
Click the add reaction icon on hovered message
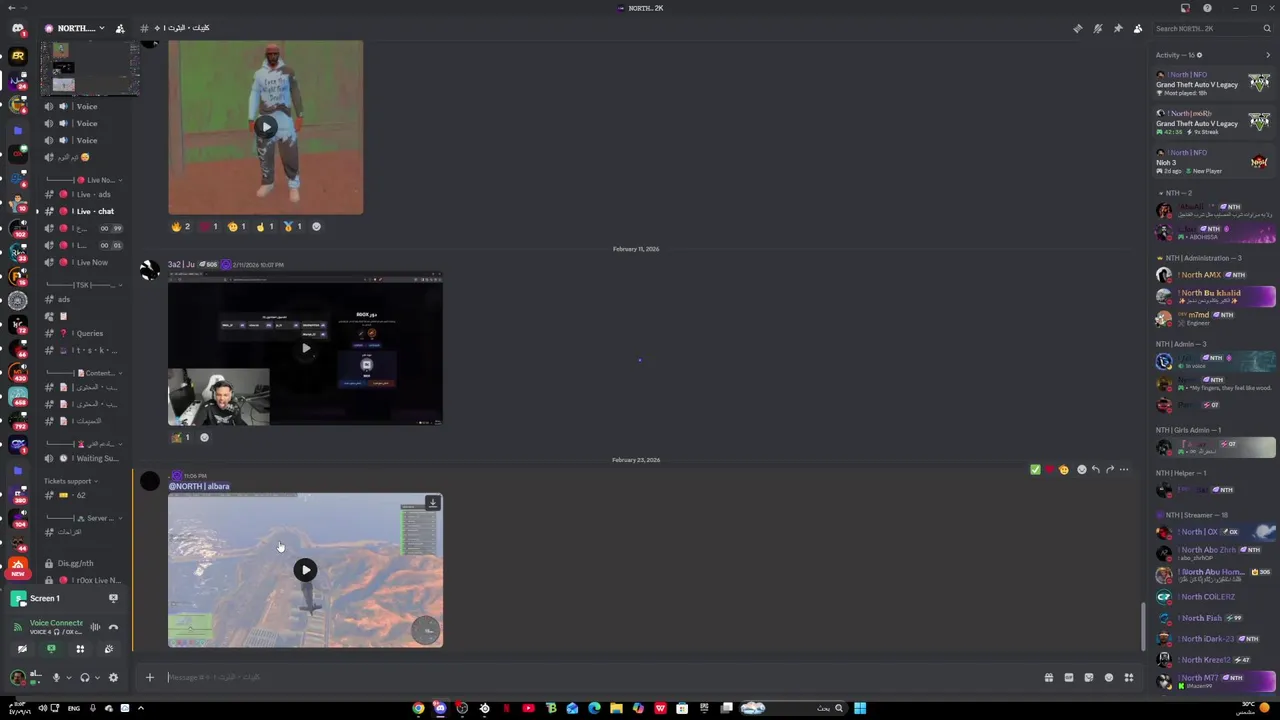pyautogui.click(x=1081, y=469)
